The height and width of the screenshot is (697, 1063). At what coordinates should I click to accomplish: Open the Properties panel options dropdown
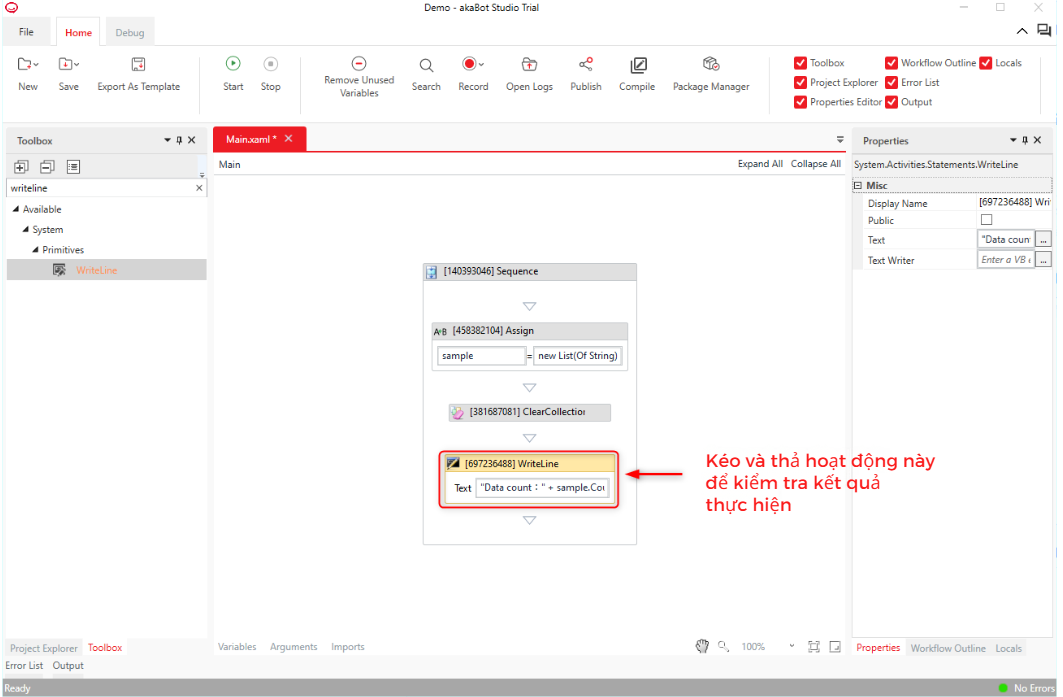(1014, 140)
